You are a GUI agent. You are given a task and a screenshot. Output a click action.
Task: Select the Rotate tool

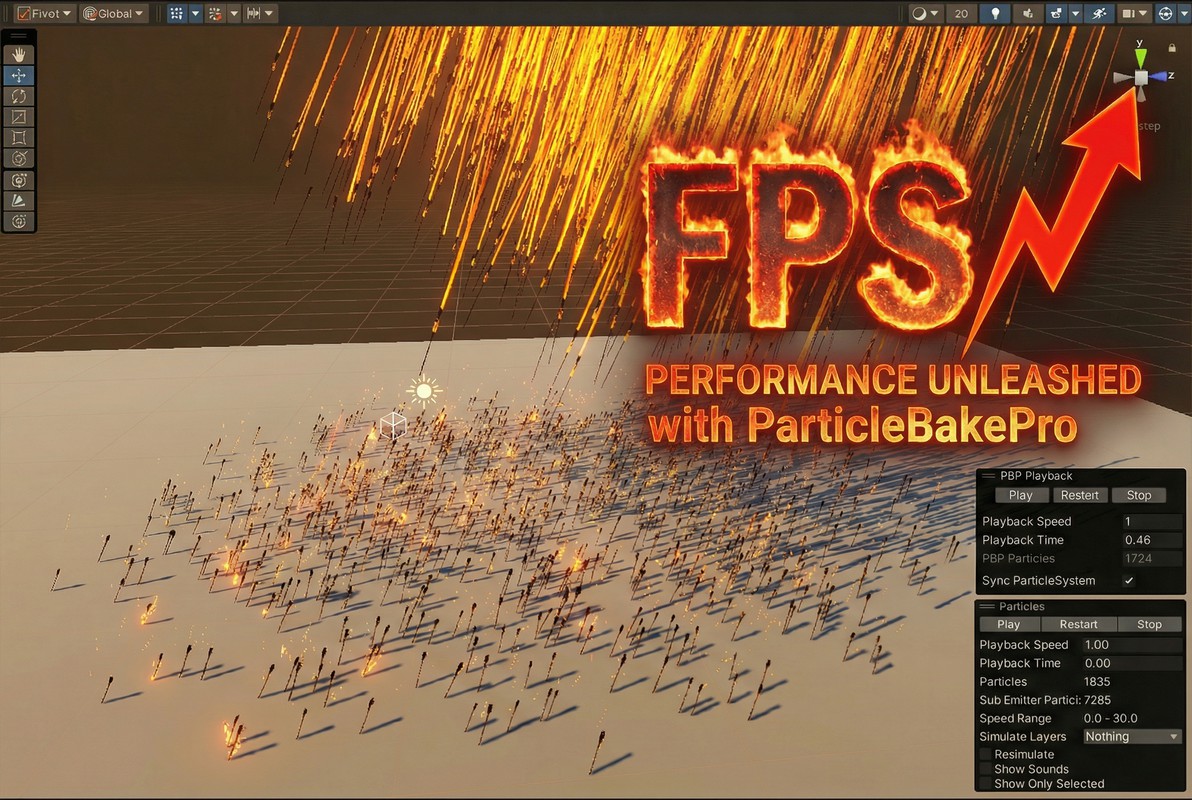(20, 96)
